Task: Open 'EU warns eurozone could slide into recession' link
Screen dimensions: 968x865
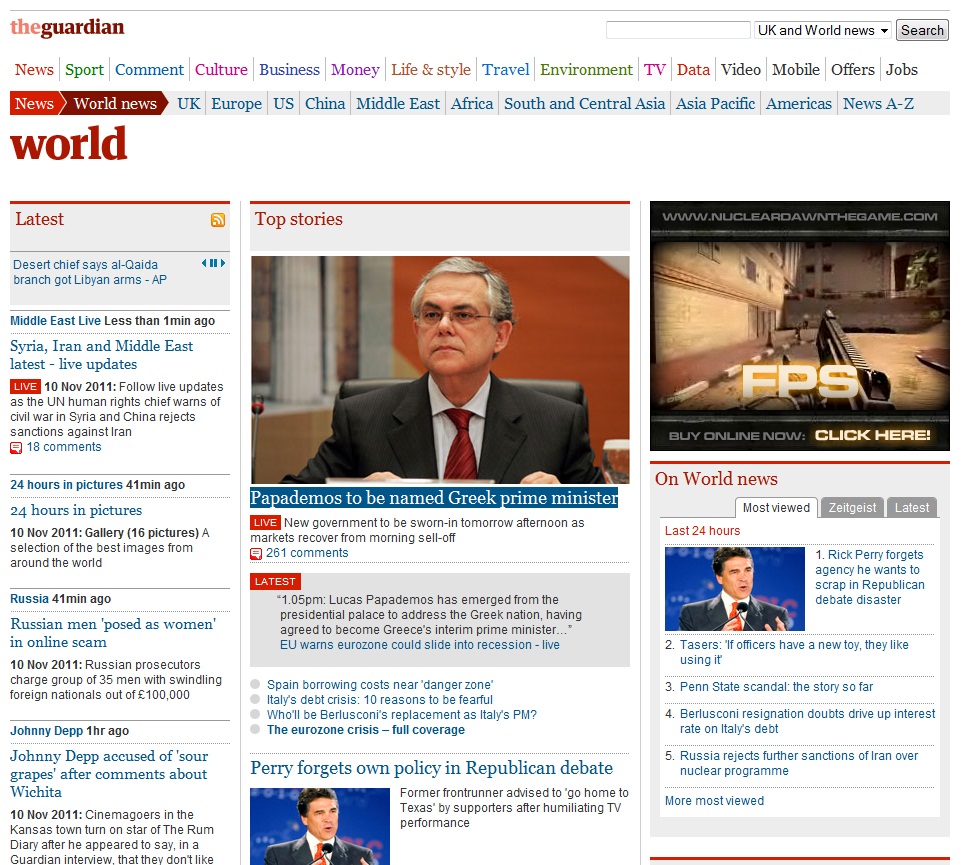Action: tap(420, 645)
